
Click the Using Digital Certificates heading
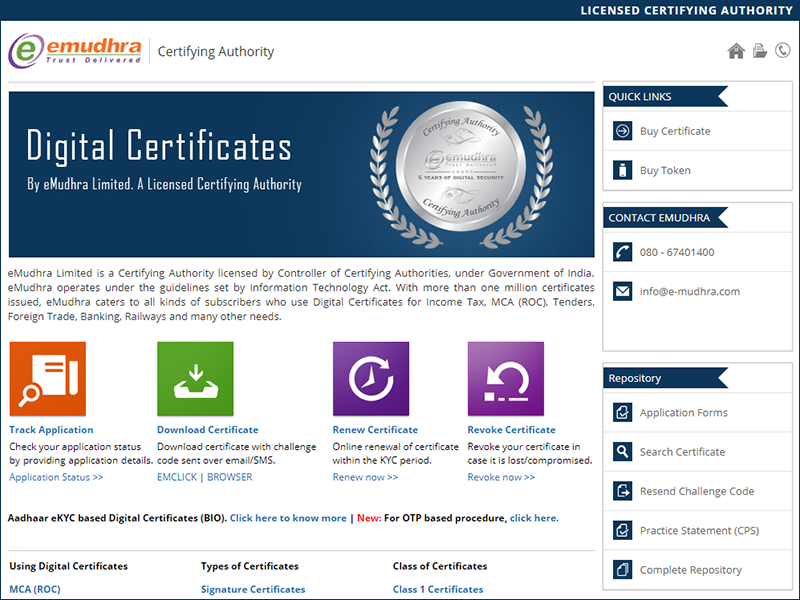[x=68, y=566]
